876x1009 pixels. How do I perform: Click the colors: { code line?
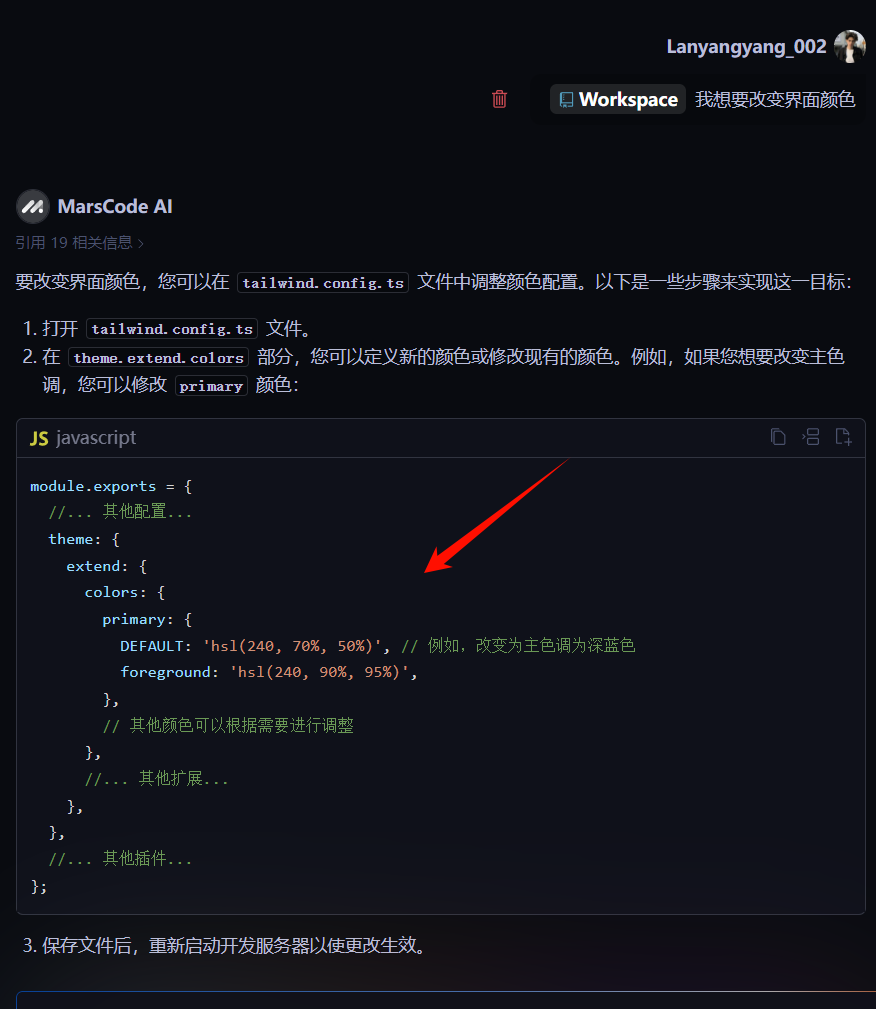click(125, 593)
